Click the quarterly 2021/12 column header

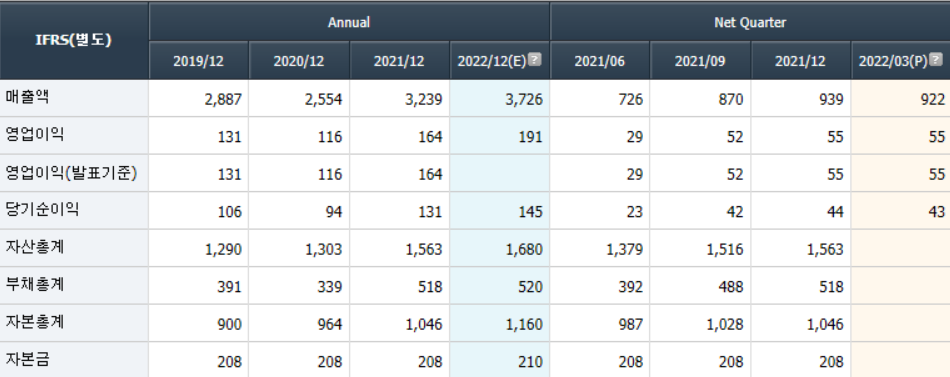pos(801,61)
